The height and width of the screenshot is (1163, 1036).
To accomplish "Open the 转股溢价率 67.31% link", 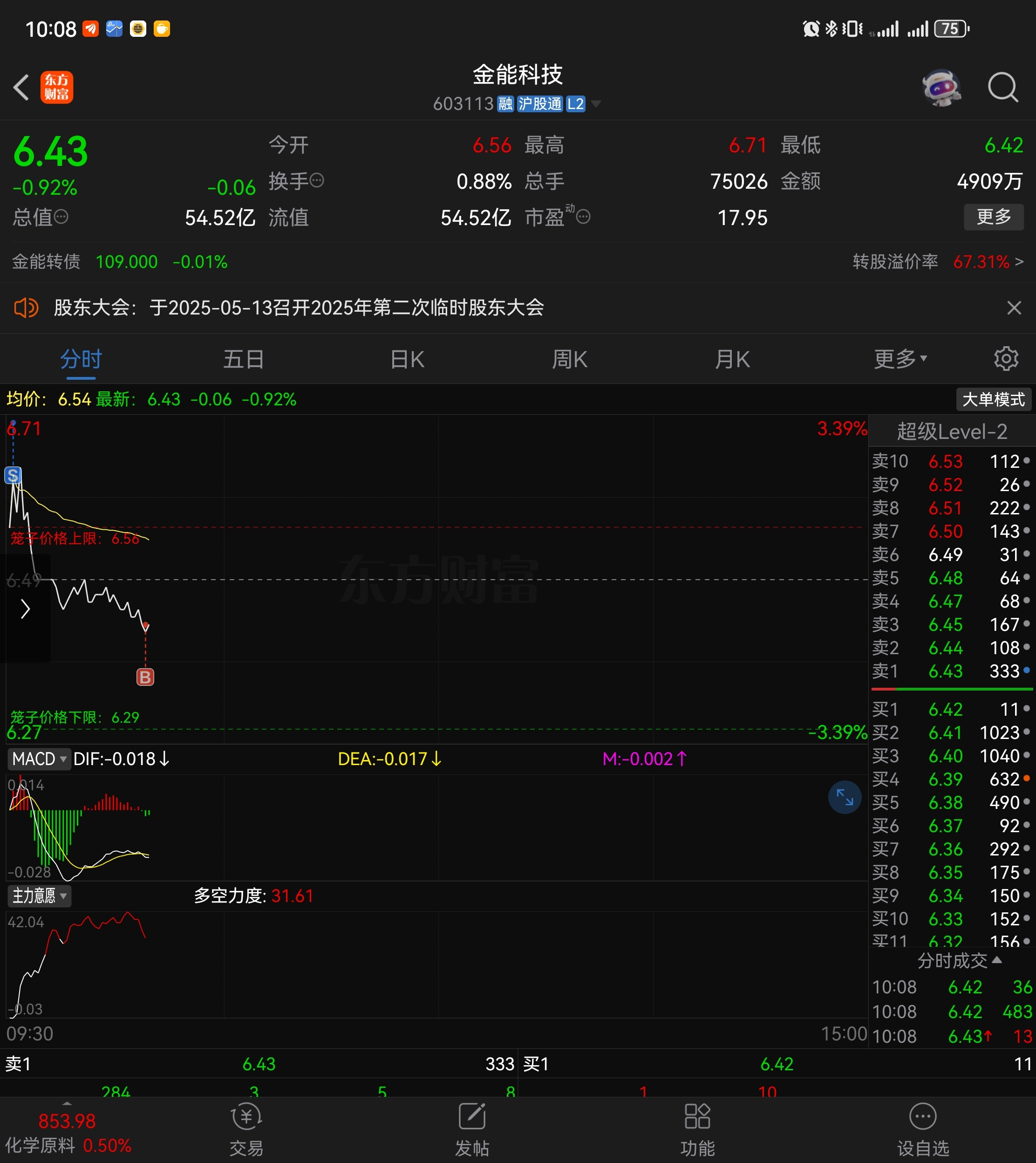I will [x=938, y=262].
